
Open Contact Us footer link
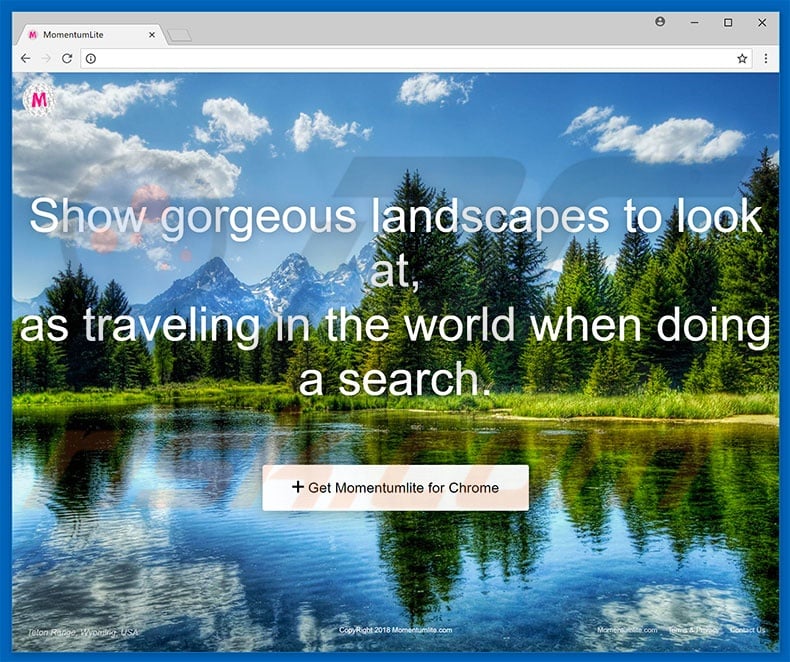[747, 630]
